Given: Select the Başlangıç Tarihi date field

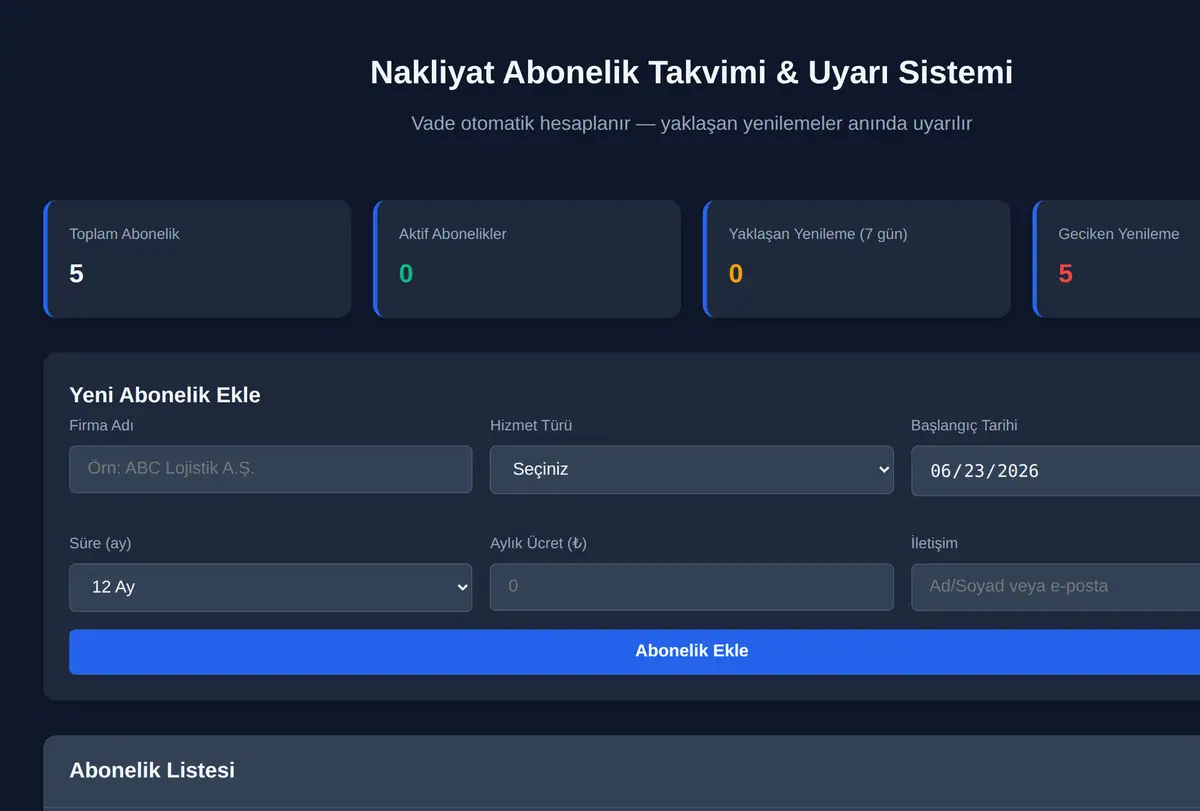Looking at the screenshot, I should [x=1055, y=470].
